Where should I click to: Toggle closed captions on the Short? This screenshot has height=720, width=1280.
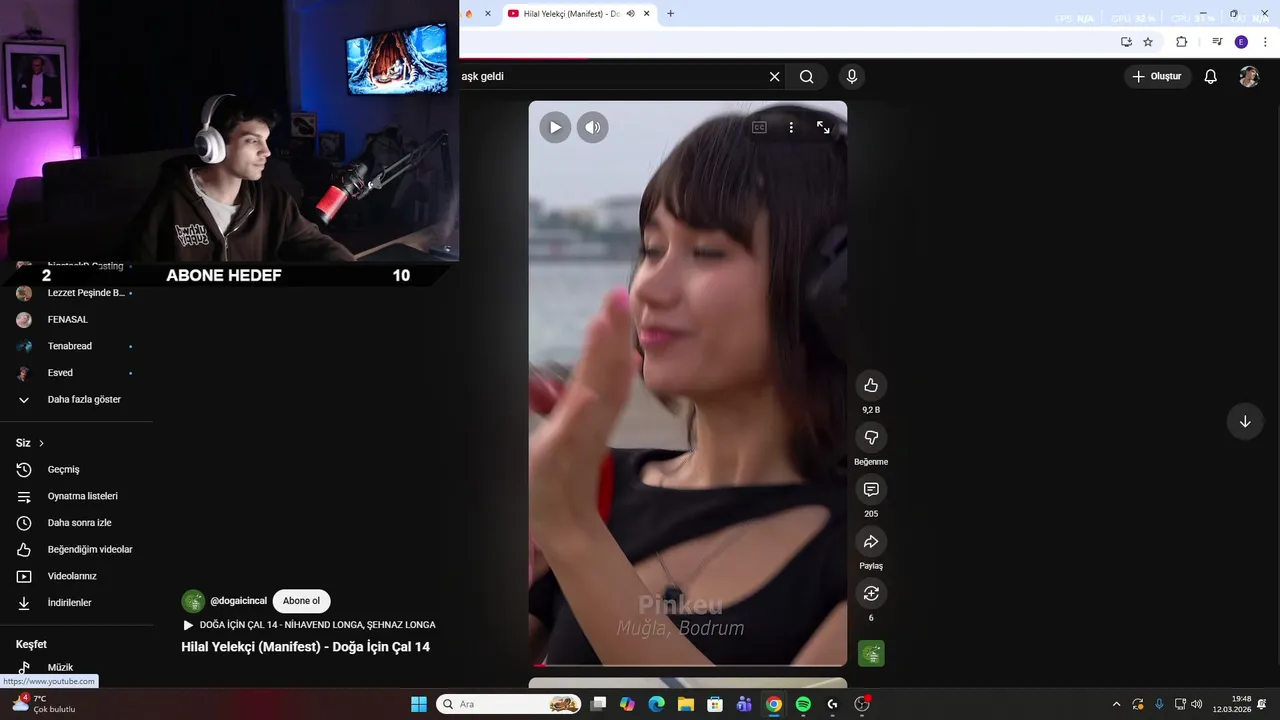(x=759, y=127)
